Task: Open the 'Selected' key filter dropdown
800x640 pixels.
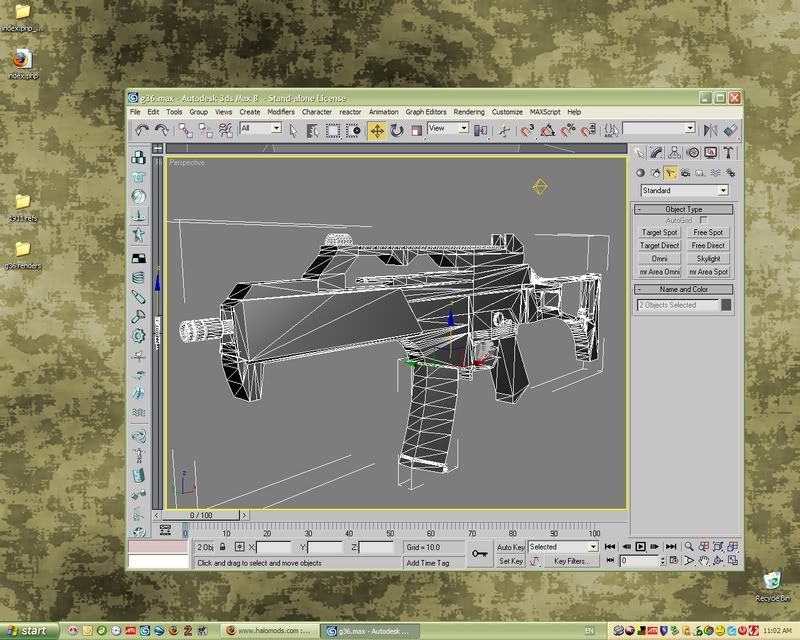Action: click(563, 547)
